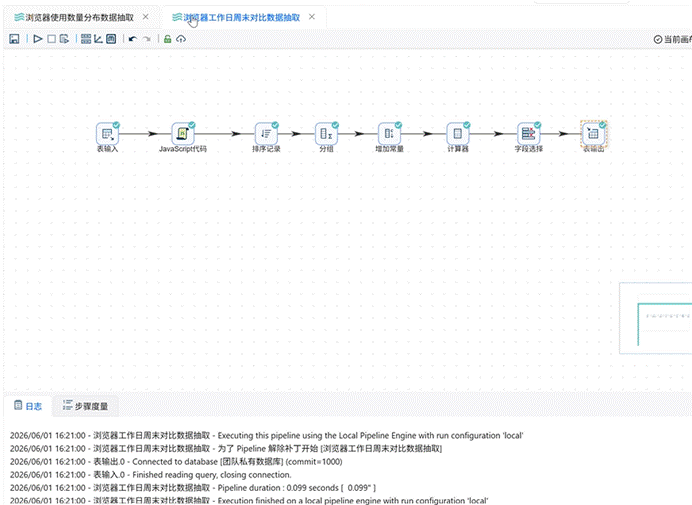Select the 字段选择 step node
692x505 pixels.
pos(528,133)
